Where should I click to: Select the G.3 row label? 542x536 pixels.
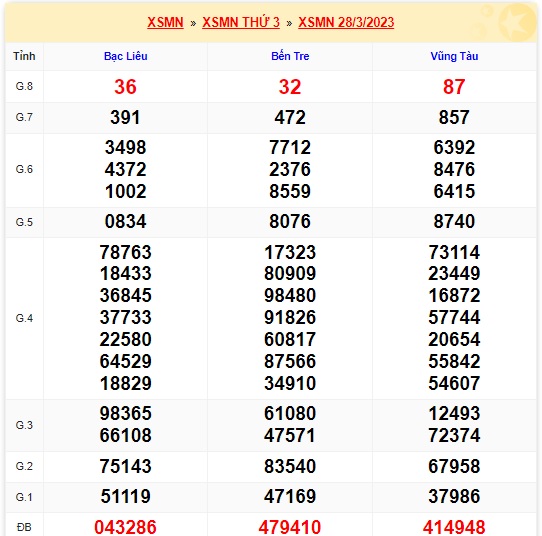(x=24, y=425)
